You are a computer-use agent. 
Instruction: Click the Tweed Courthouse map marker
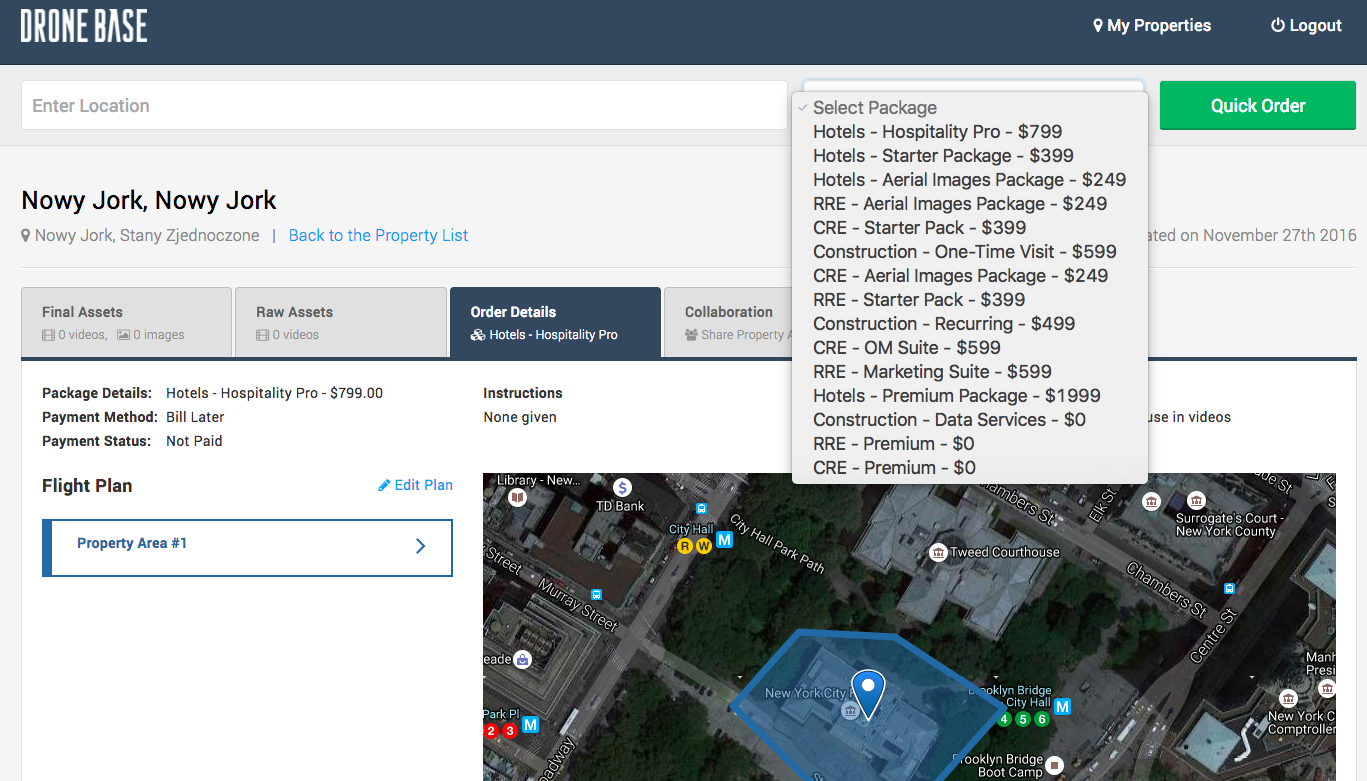(938, 552)
